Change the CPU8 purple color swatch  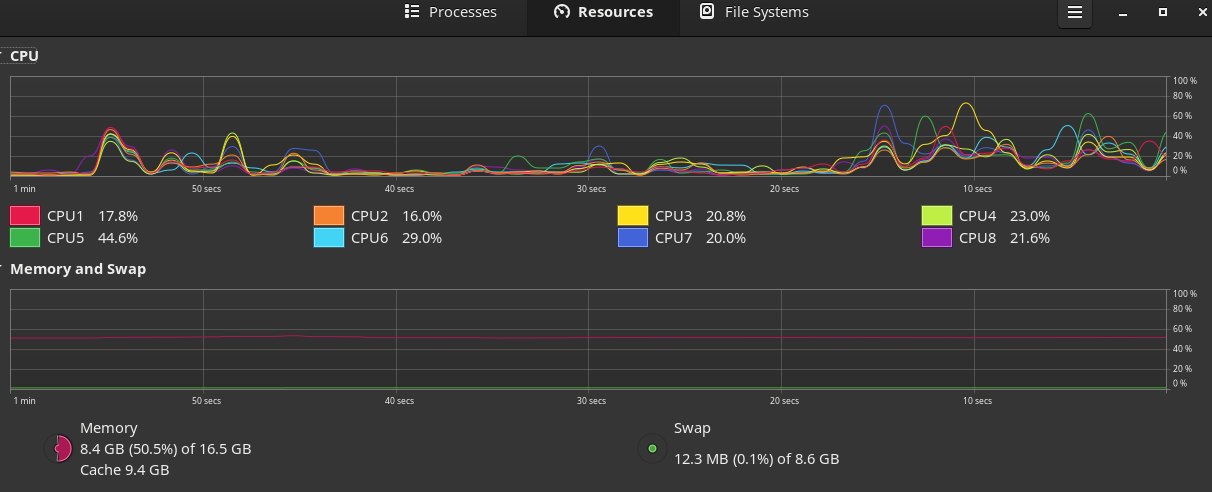936,238
